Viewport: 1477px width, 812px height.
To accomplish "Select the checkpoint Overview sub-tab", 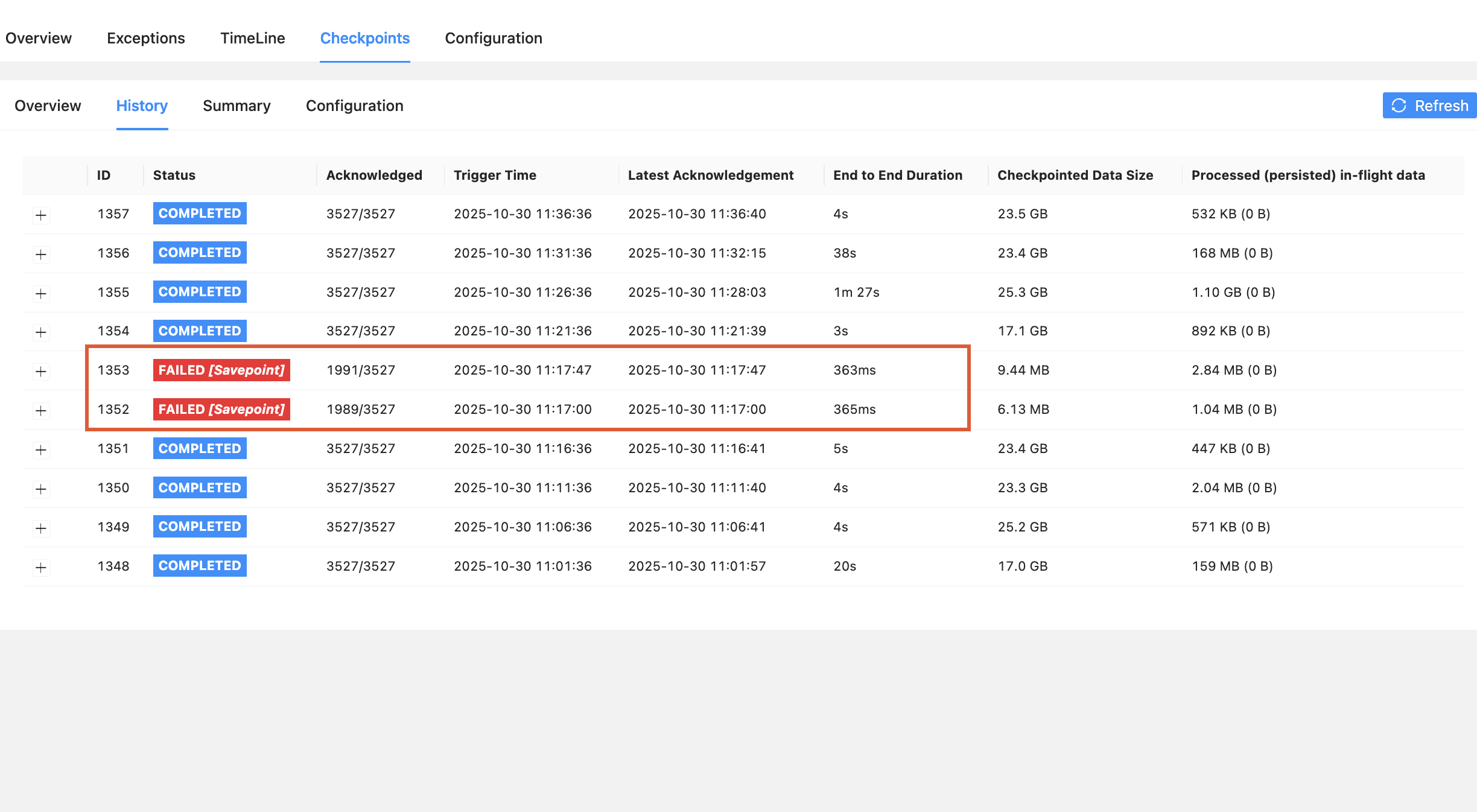I will coord(48,106).
